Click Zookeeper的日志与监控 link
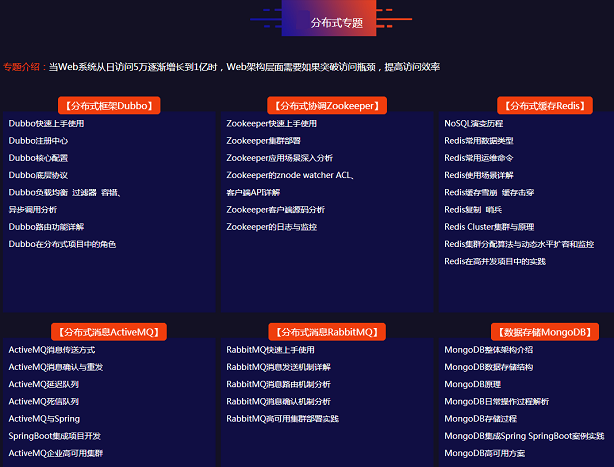614x467 pixels. (271, 227)
